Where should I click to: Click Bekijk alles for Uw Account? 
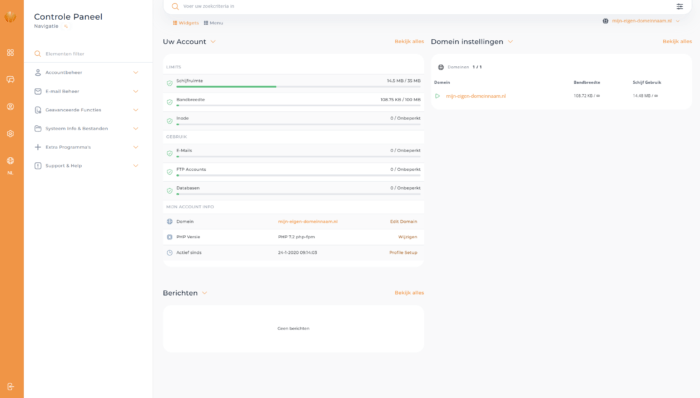coord(409,41)
